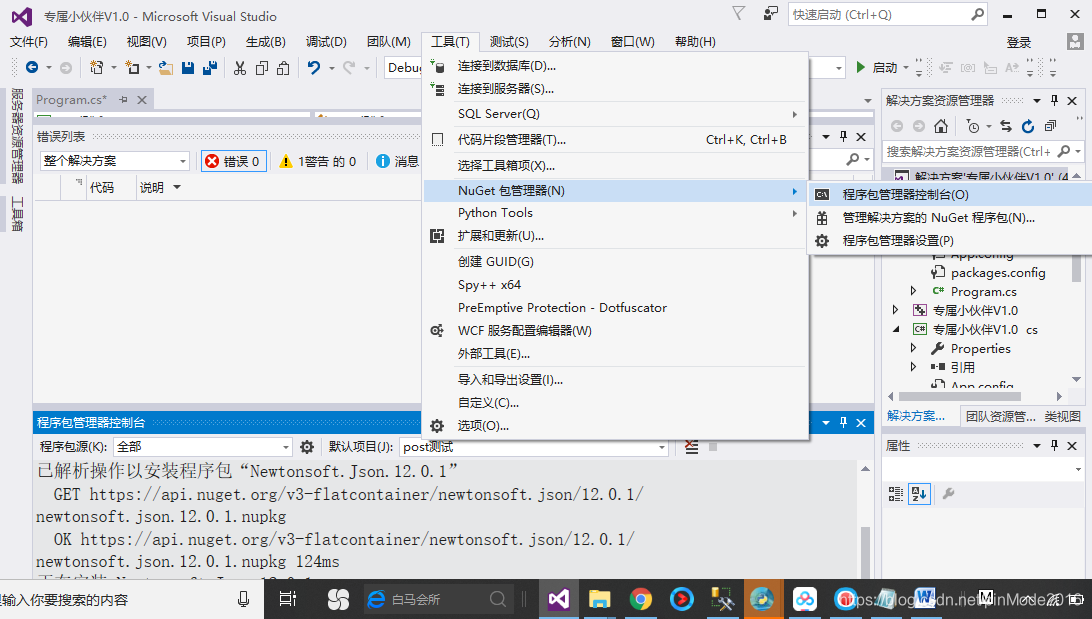Click the Collapse All icon in Solution Explorer

click(1050, 126)
